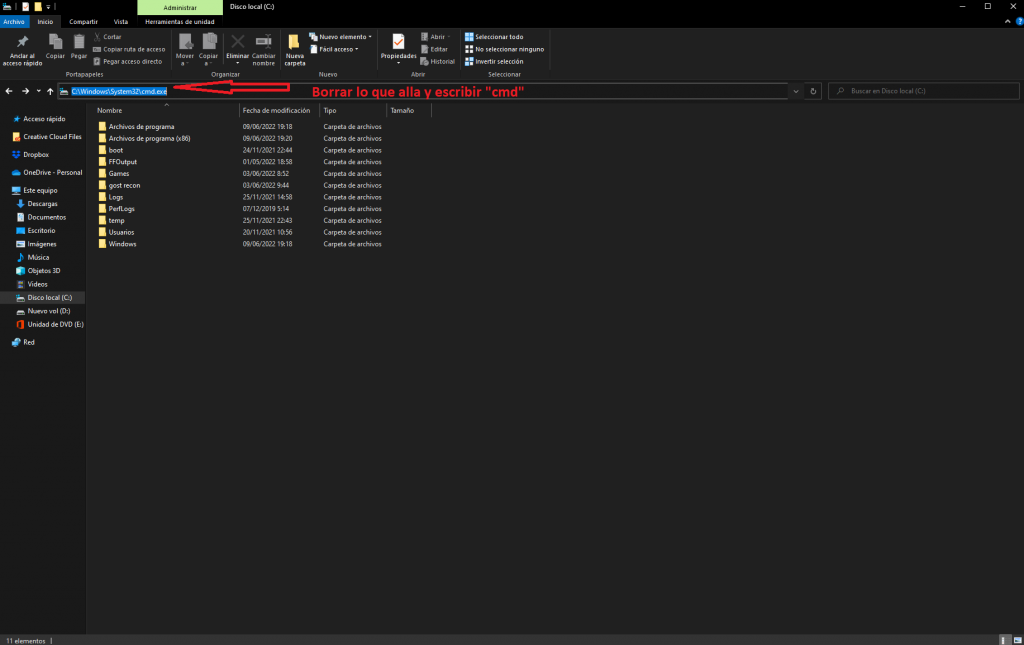The width and height of the screenshot is (1024, 645).
Task: Select the Windows folder in the file list
Action: [122, 244]
